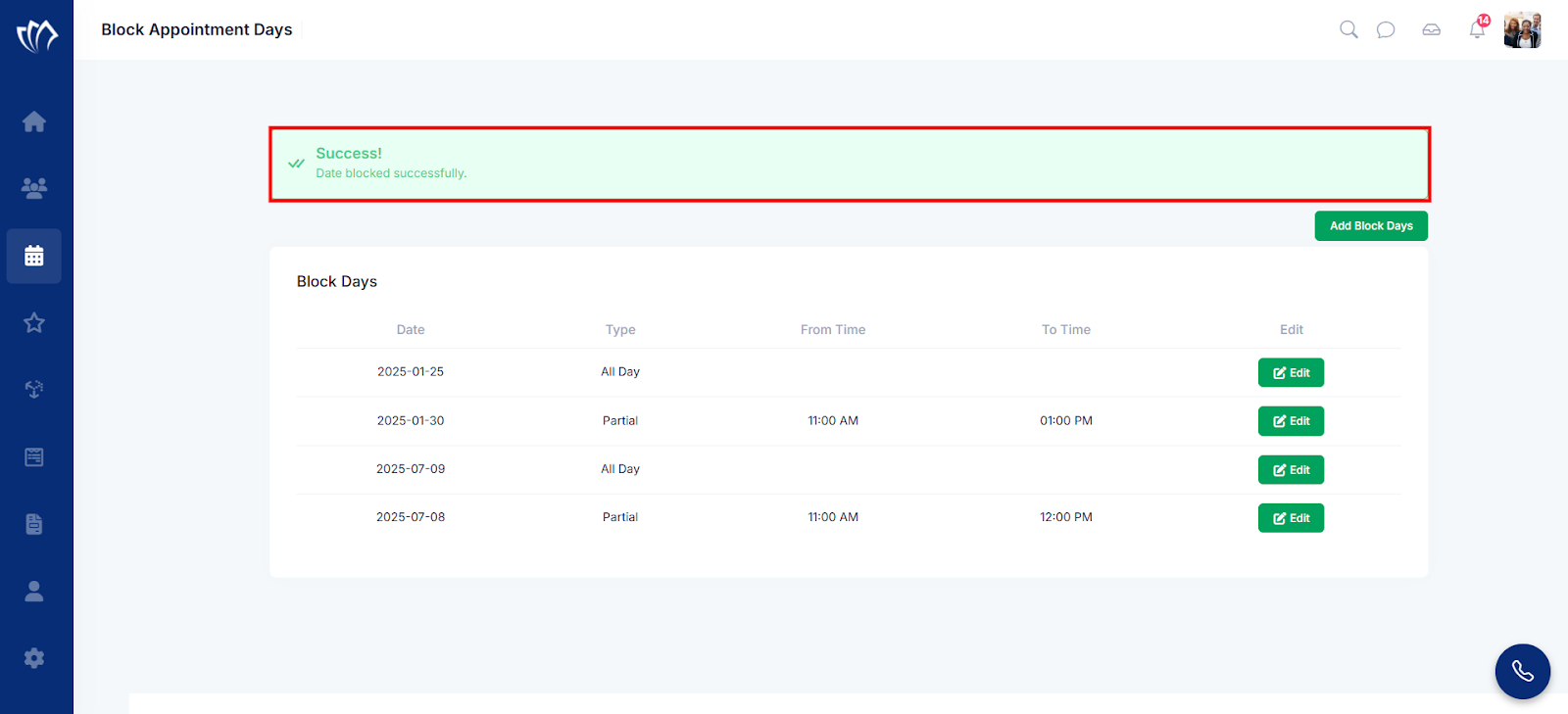1568x714 pixels.
Task: Open the document sidebar icon
Action: tap(34, 524)
